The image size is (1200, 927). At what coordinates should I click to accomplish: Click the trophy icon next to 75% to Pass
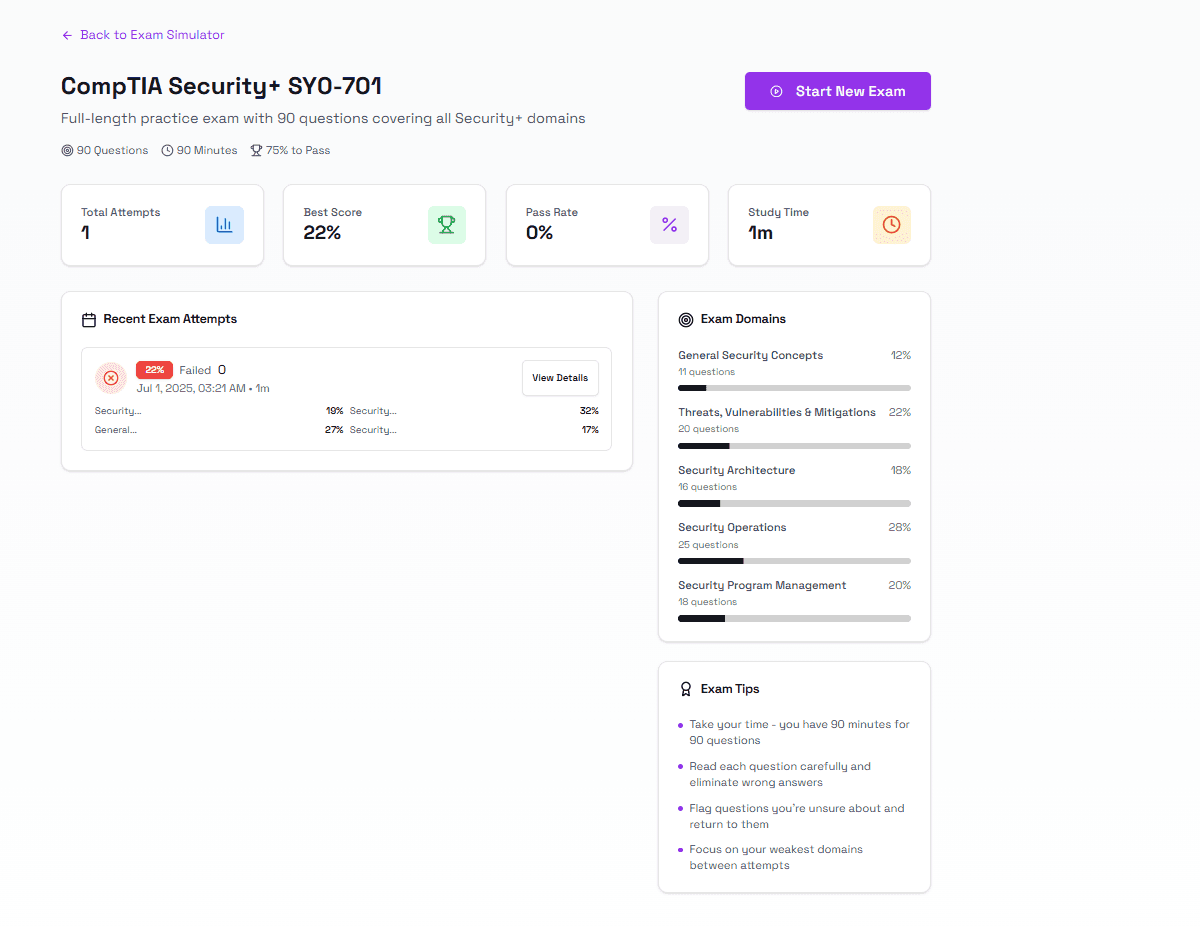(256, 150)
